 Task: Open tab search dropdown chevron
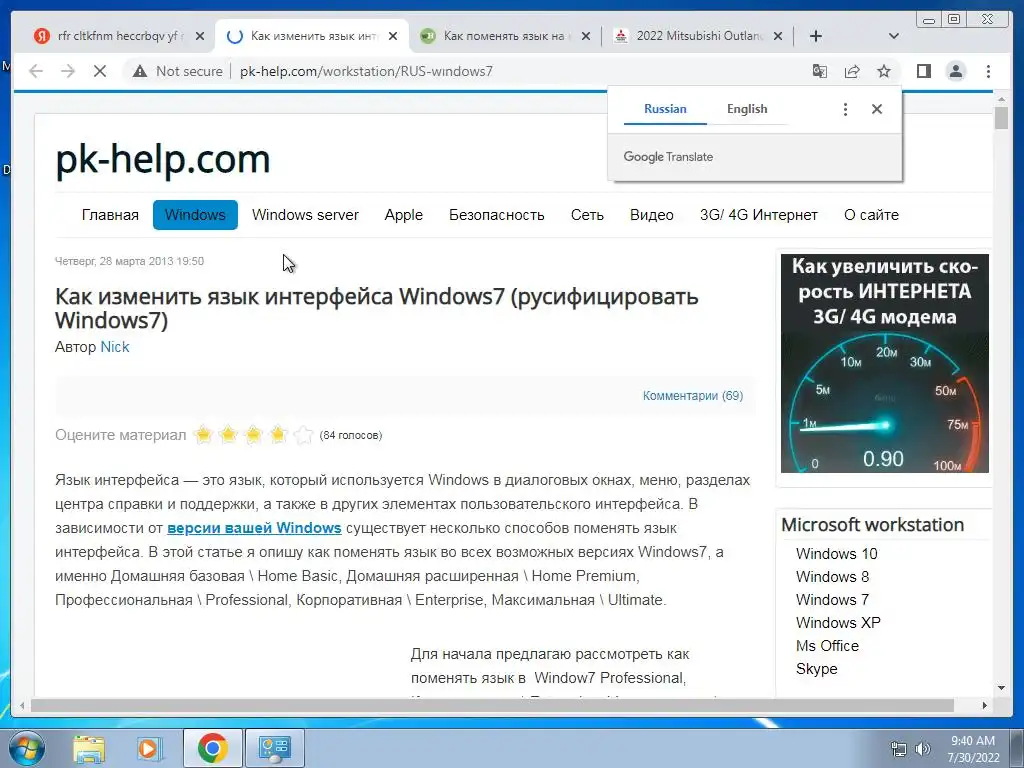click(894, 36)
